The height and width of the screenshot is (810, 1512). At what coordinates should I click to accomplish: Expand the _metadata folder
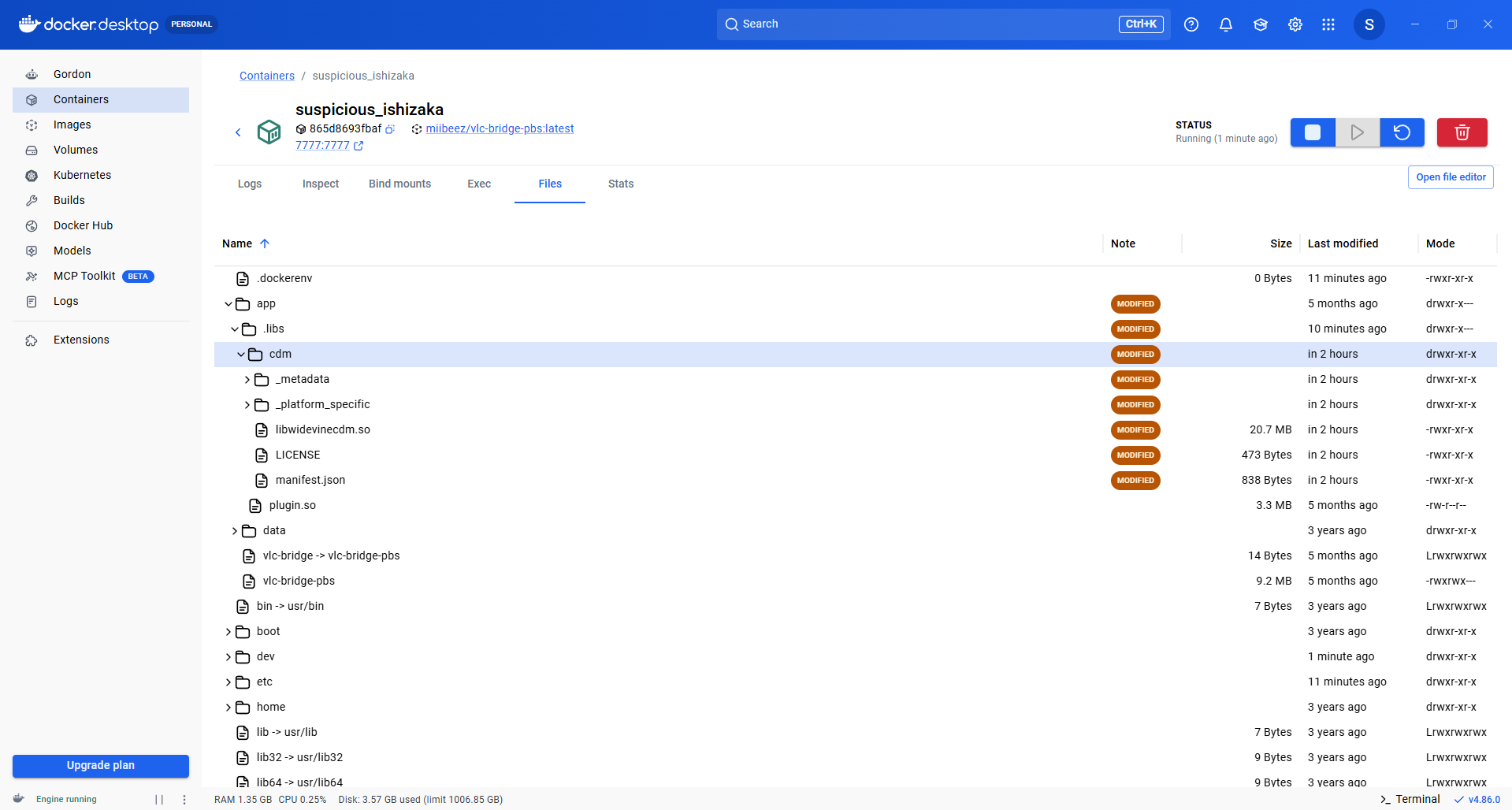pos(247,380)
